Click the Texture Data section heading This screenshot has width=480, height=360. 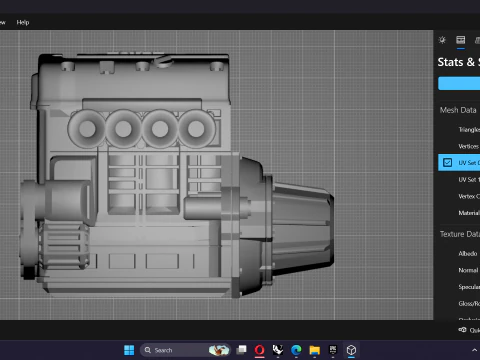(x=460, y=234)
